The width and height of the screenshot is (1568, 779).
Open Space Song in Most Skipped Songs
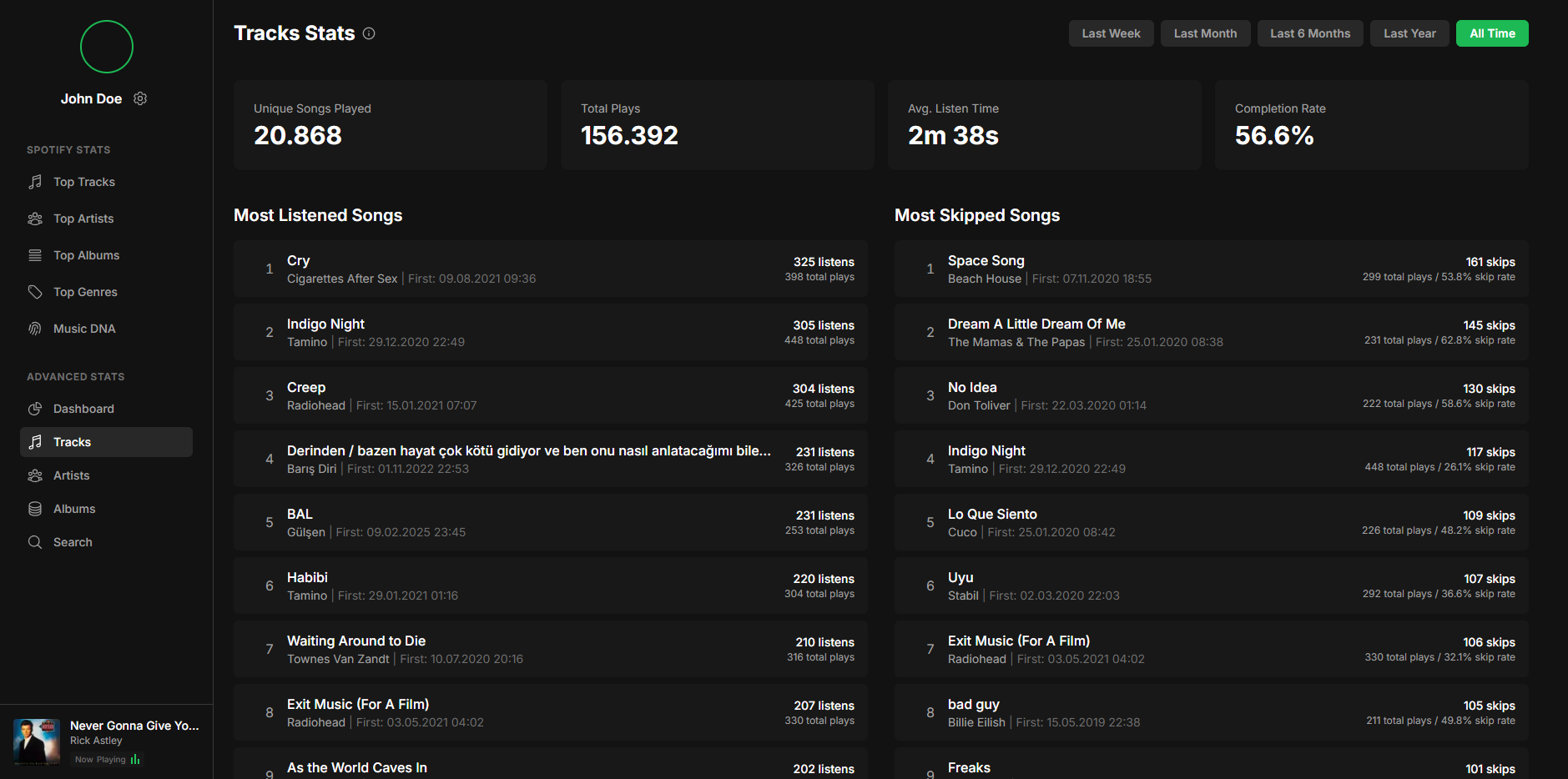tap(986, 261)
